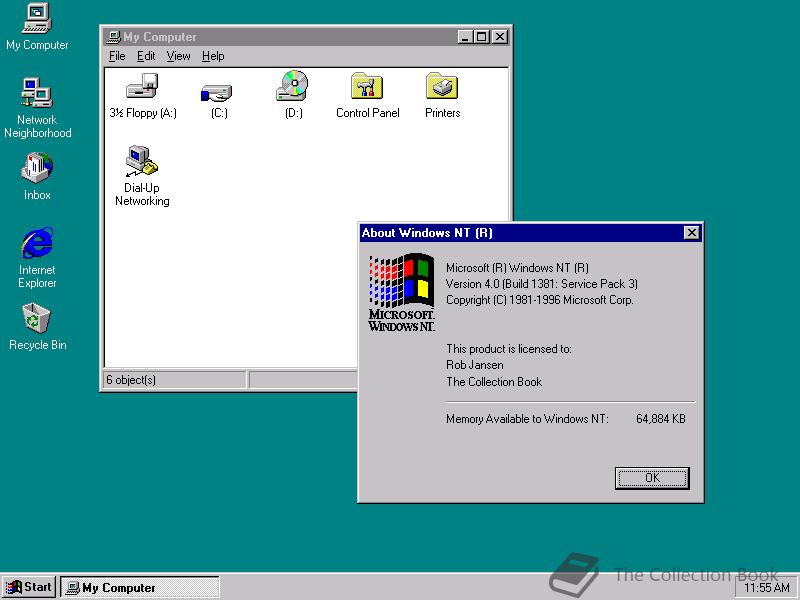Viewport: 800px width, 600px height.
Task: Open the Edit menu in My Computer
Action: [146, 56]
